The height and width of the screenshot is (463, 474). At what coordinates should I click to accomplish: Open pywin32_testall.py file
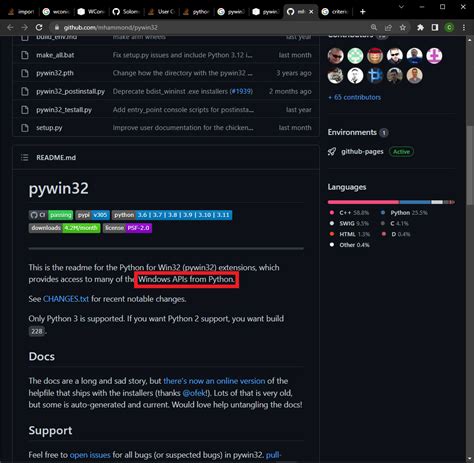coord(64,110)
